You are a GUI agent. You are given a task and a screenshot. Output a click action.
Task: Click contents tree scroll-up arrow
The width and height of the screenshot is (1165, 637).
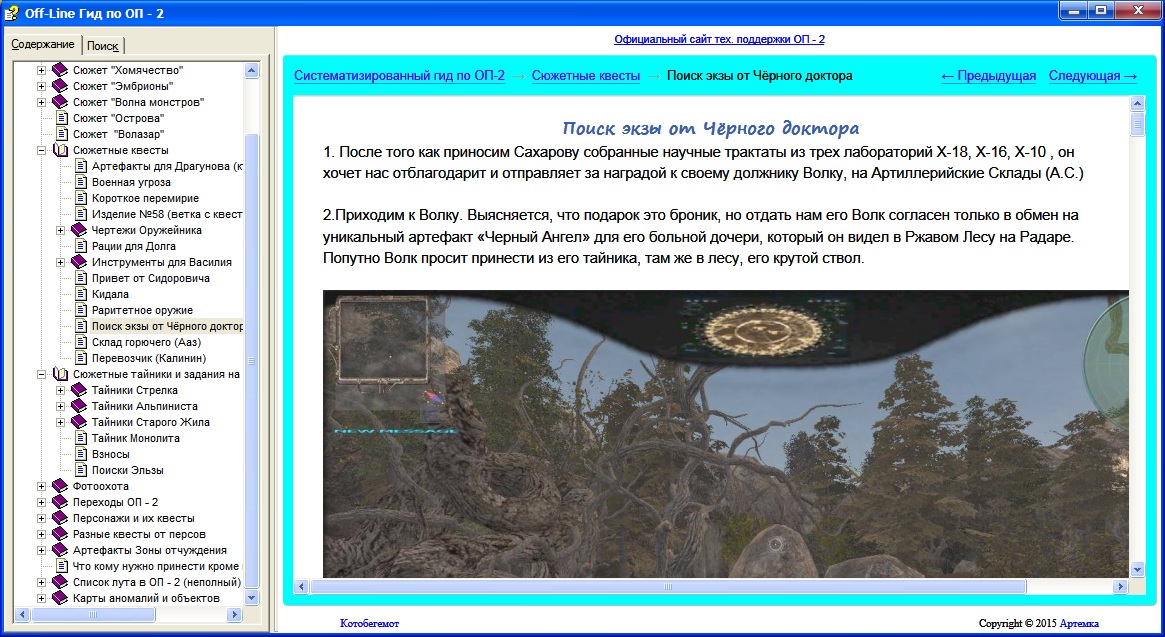click(251, 71)
